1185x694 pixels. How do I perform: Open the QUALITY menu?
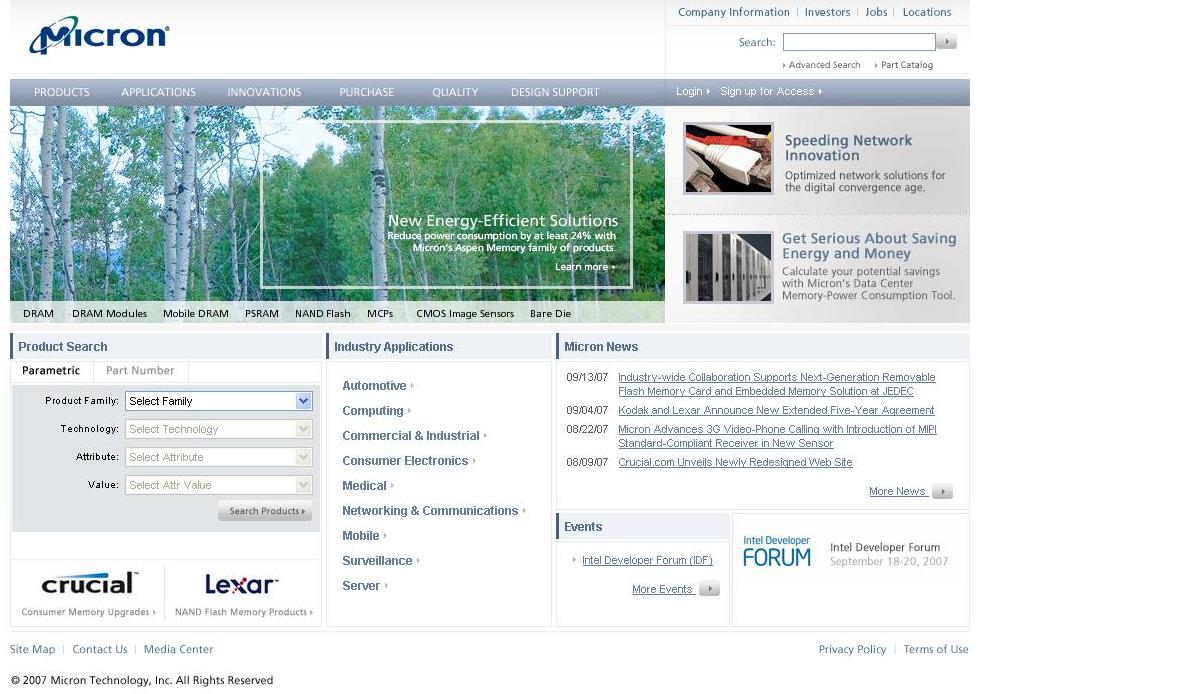455,92
